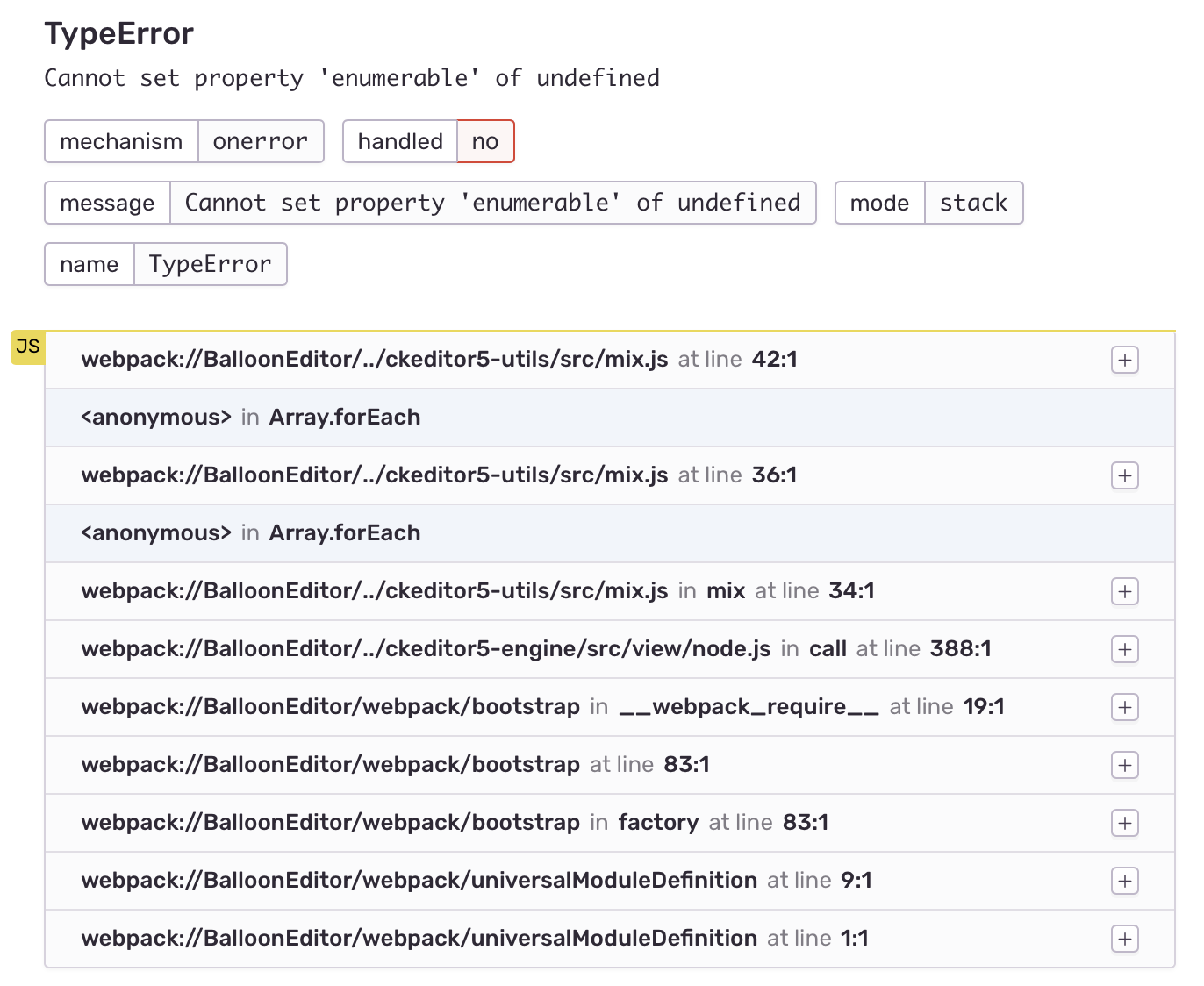Expand the __webpack_require__ bootstrap frame

(1124, 707)
